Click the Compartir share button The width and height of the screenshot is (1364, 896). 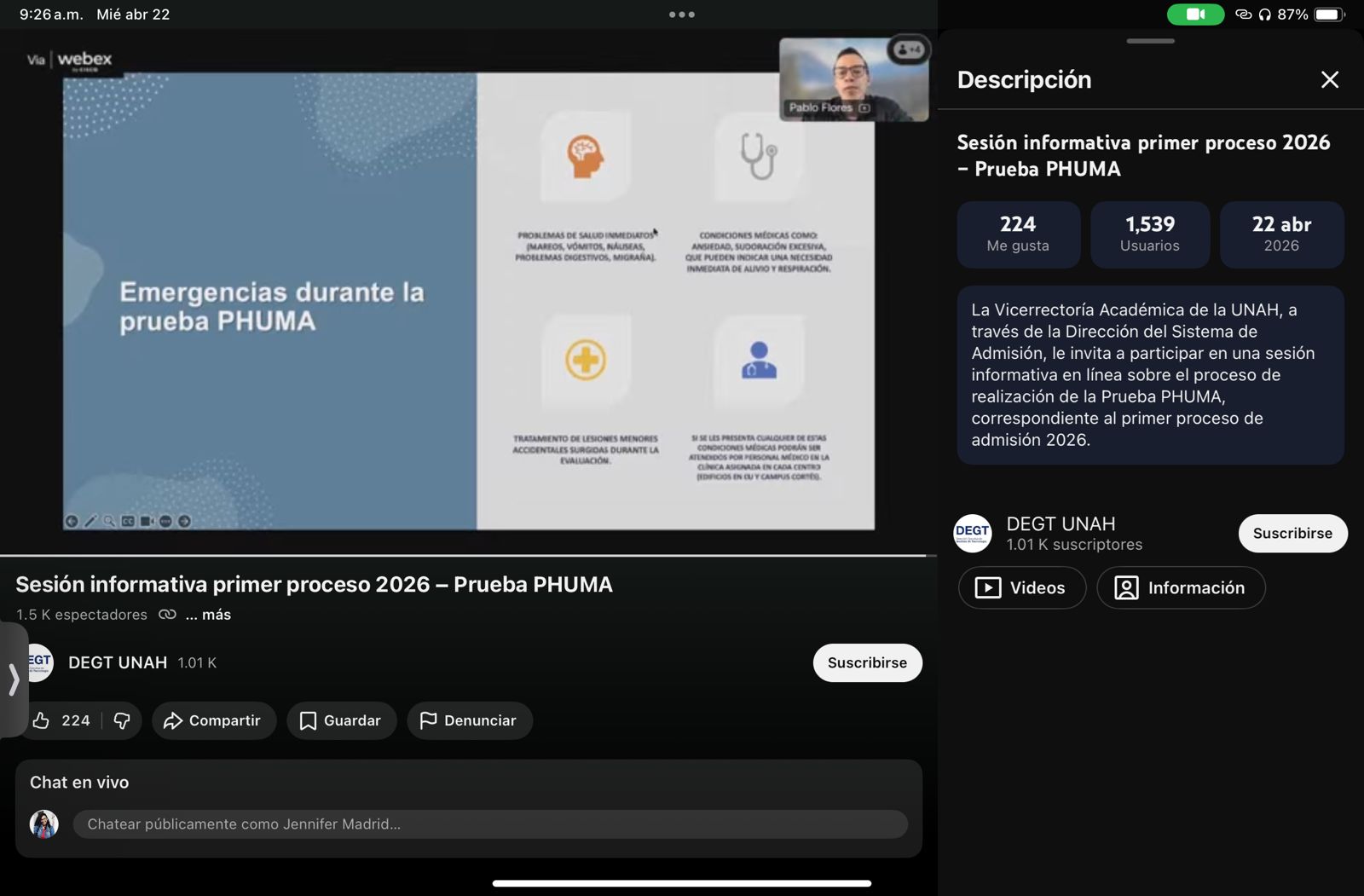(213, 720)
